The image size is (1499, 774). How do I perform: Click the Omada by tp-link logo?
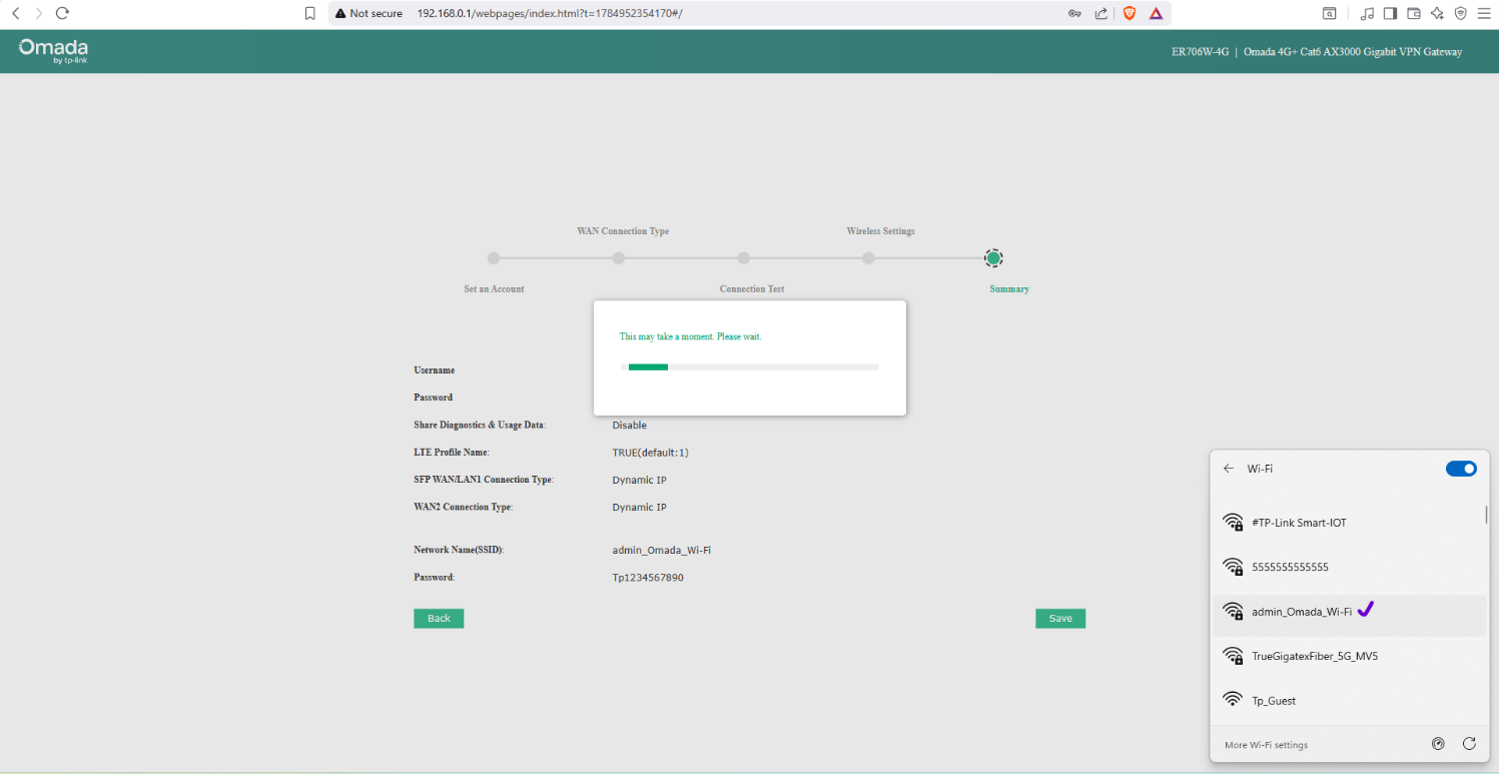click(x=53, y=50)
